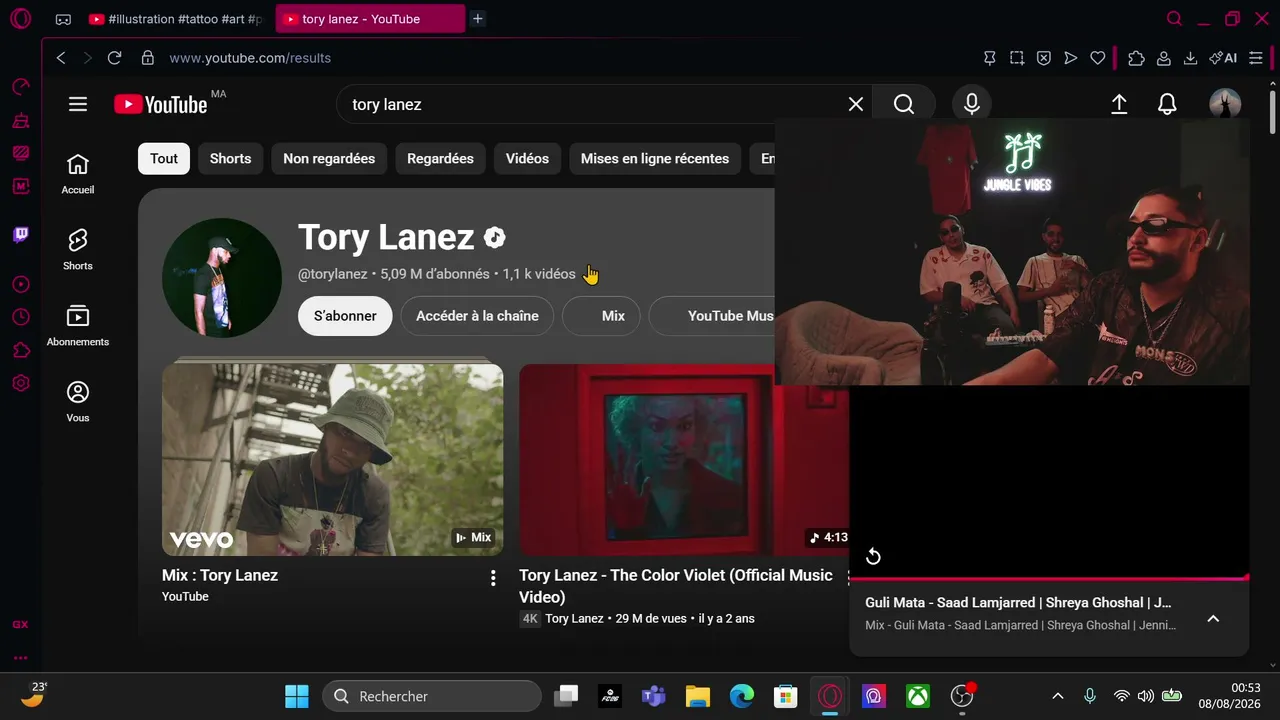The height and width of the screenshot is (720, 1280).
Task: Open File Explorer from the taskbar
Action: pyautogui.click(x=697, y=696)
